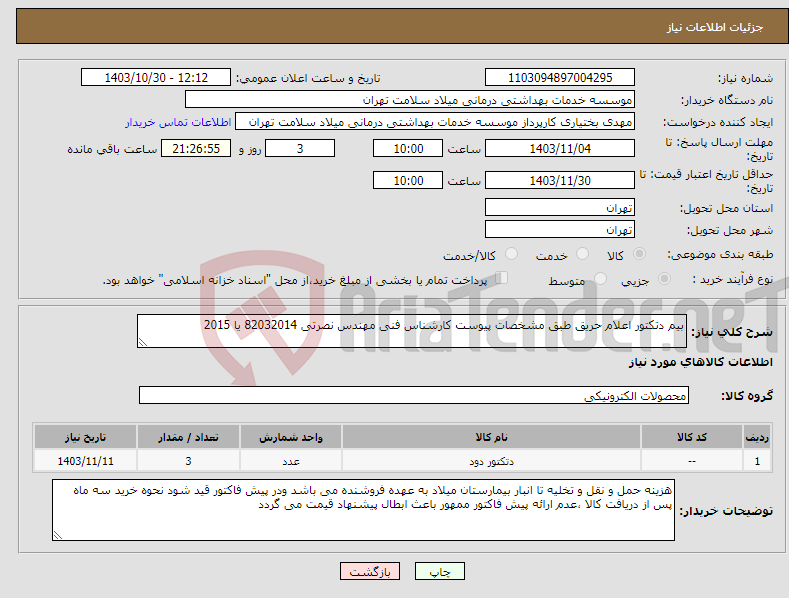Screen dimensions: 789x598
Task: Click the گروه کالا field محصولات الکترونیکی
Action: [414, 396]
